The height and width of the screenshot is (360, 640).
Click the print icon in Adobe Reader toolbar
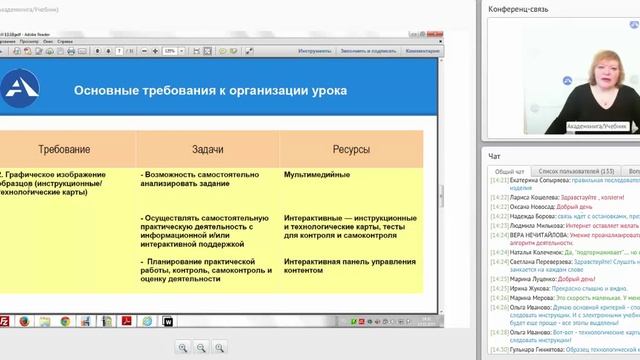71,51
